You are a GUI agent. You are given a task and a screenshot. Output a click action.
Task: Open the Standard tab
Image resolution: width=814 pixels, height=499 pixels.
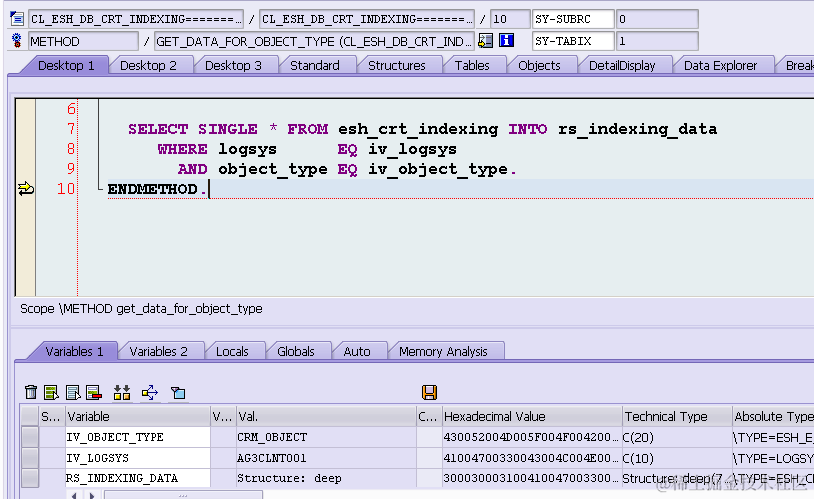[x=315, y=65]
